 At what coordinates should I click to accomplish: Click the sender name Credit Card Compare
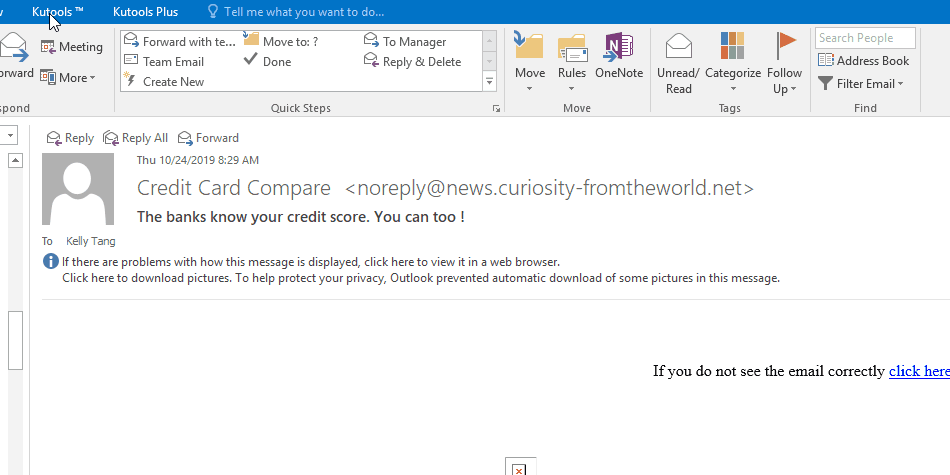point(234,188)
